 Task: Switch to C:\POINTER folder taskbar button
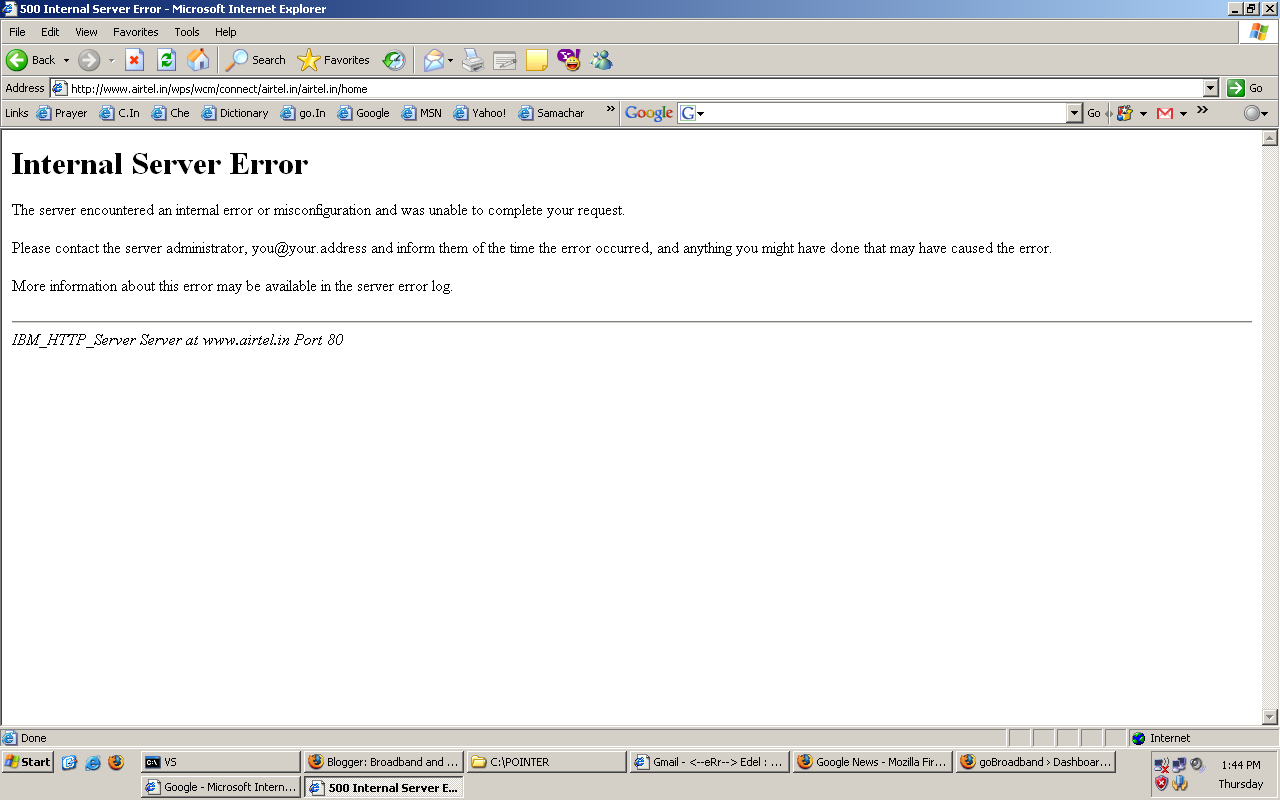point(546,762)
